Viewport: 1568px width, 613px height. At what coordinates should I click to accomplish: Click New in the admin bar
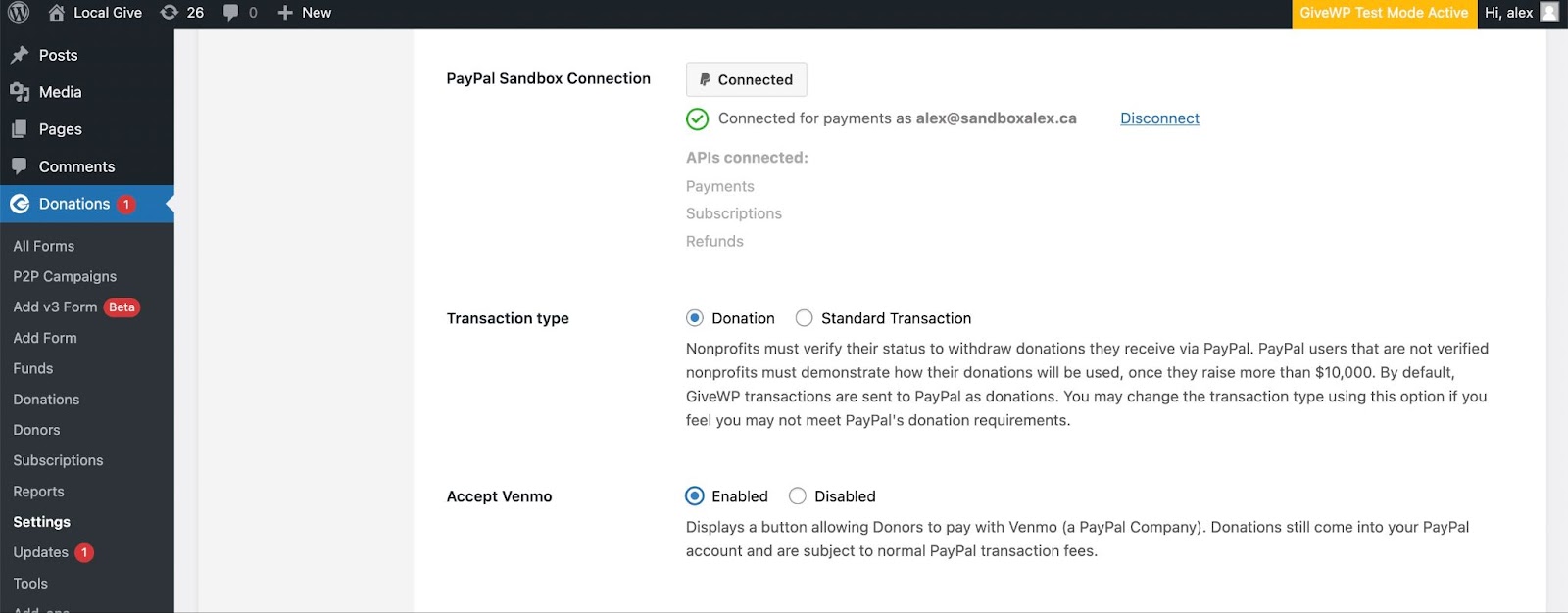click(317, 13)
